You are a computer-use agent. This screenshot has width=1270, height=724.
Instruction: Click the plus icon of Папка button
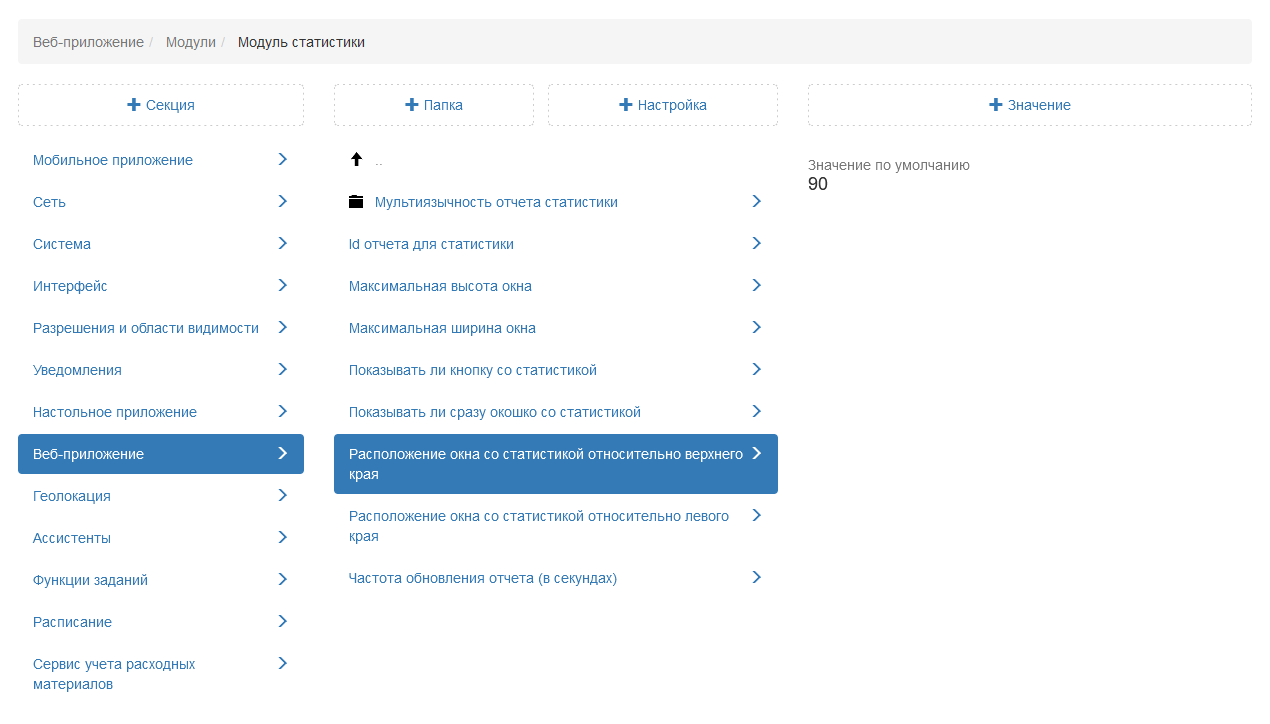coord(411,105)
